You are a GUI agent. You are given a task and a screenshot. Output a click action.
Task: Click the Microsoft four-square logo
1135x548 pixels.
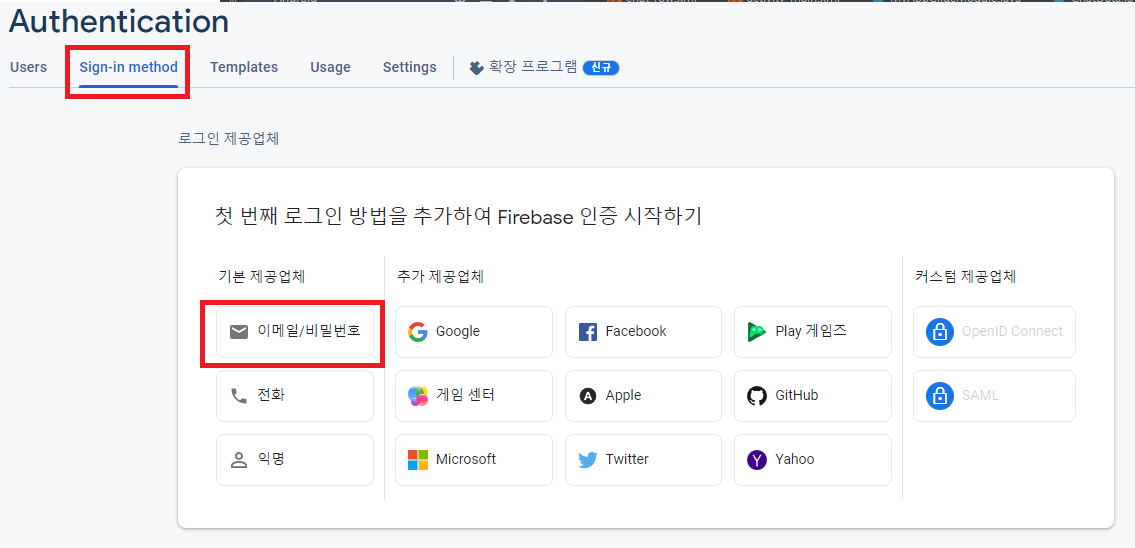(x=418, y=460)
